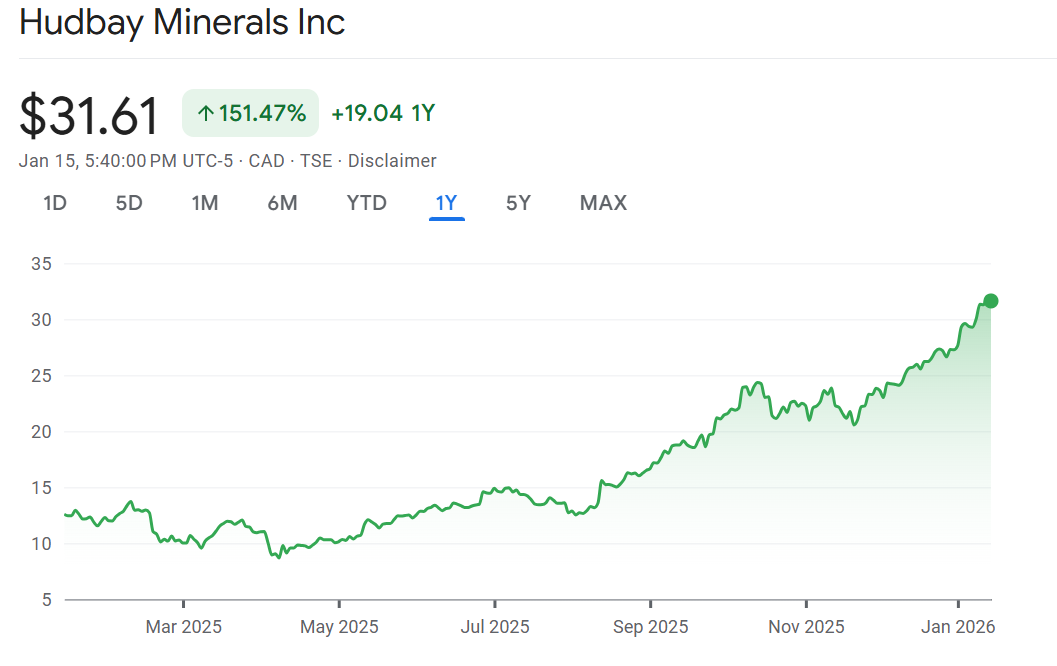Click the 35 y-axis price label
This screenshot has width=1057, height=666.
(x=42, y=264)
